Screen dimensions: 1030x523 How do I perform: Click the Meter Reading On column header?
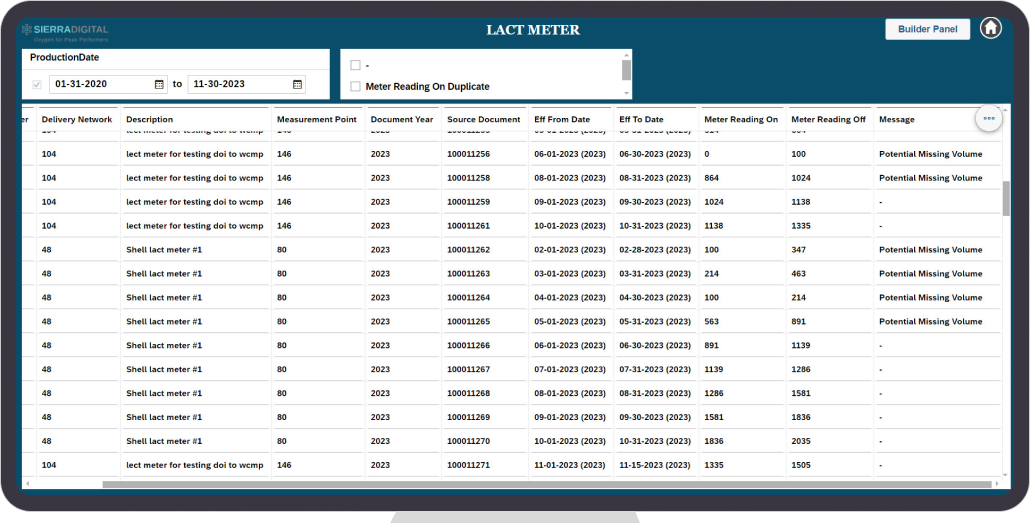pyautogui.click(x=740, y=119)
